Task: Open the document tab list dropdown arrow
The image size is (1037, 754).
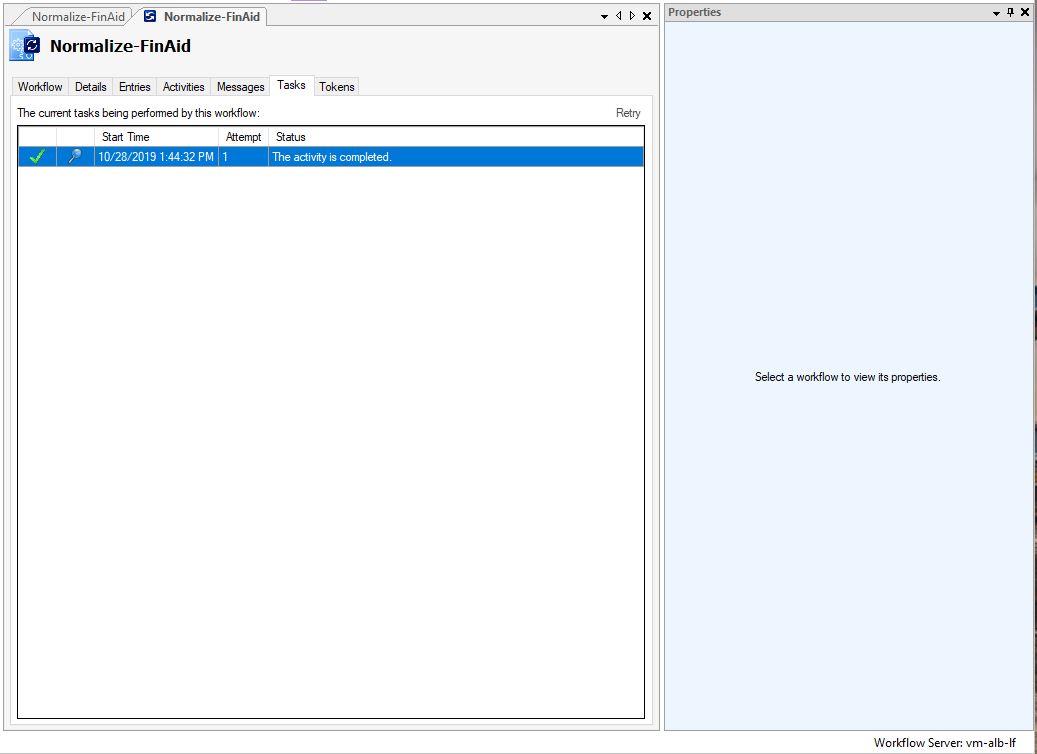Action: point(604,17)
